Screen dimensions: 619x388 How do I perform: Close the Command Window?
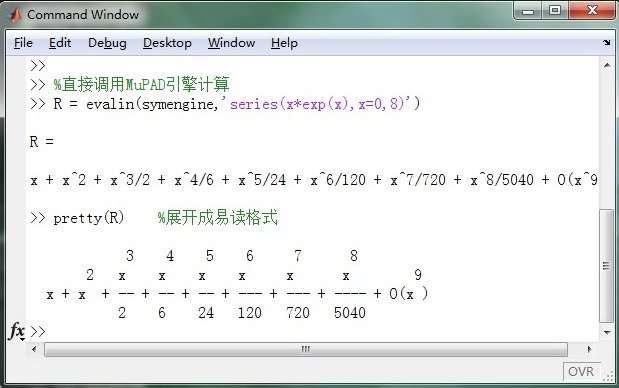coord(592,10)
